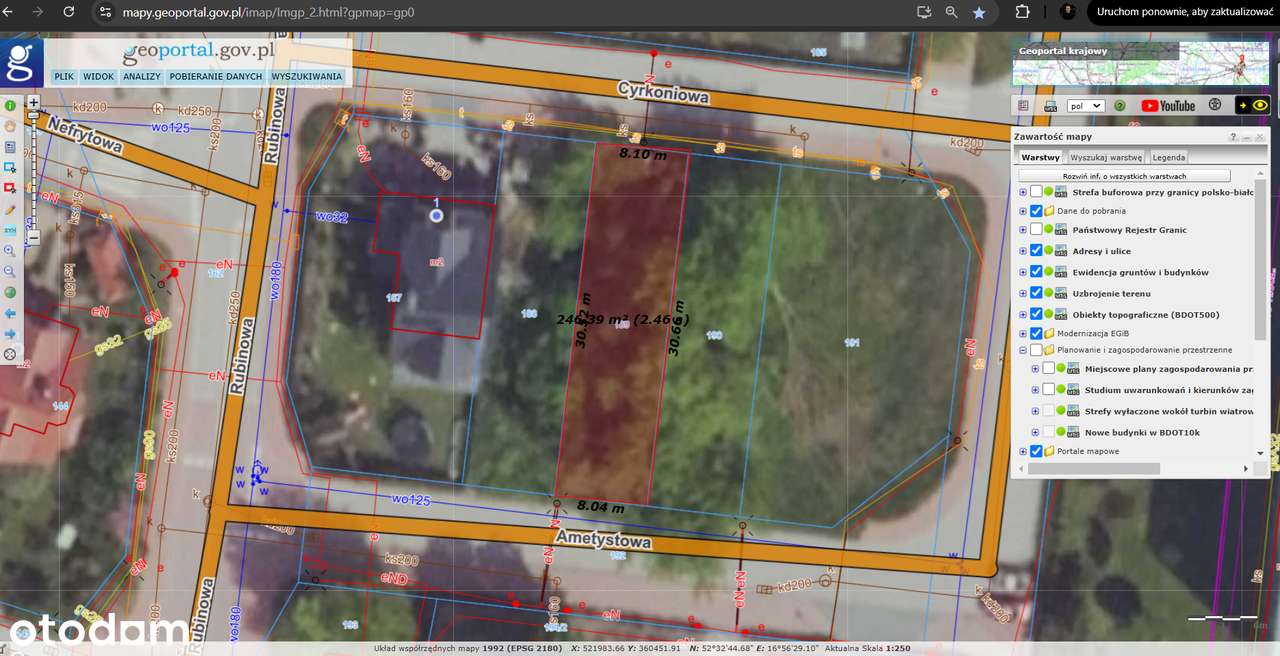Select the blue rectangle selection tool
This screenshot has height=656, width=1280.
(x=10, y=167)
